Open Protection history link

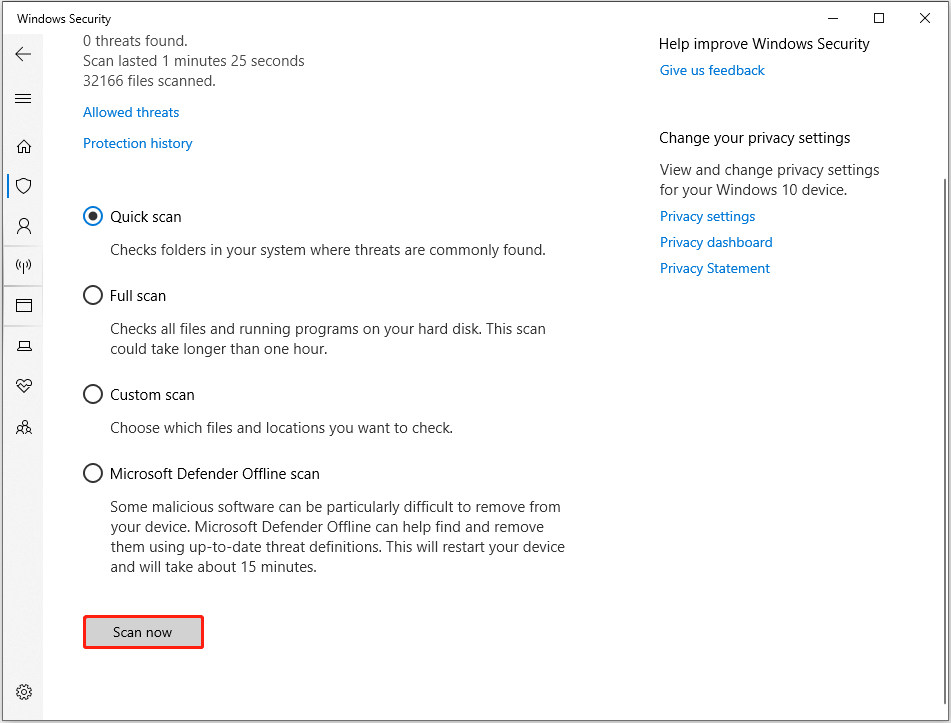pyautogui.click(x=137, y=143)
